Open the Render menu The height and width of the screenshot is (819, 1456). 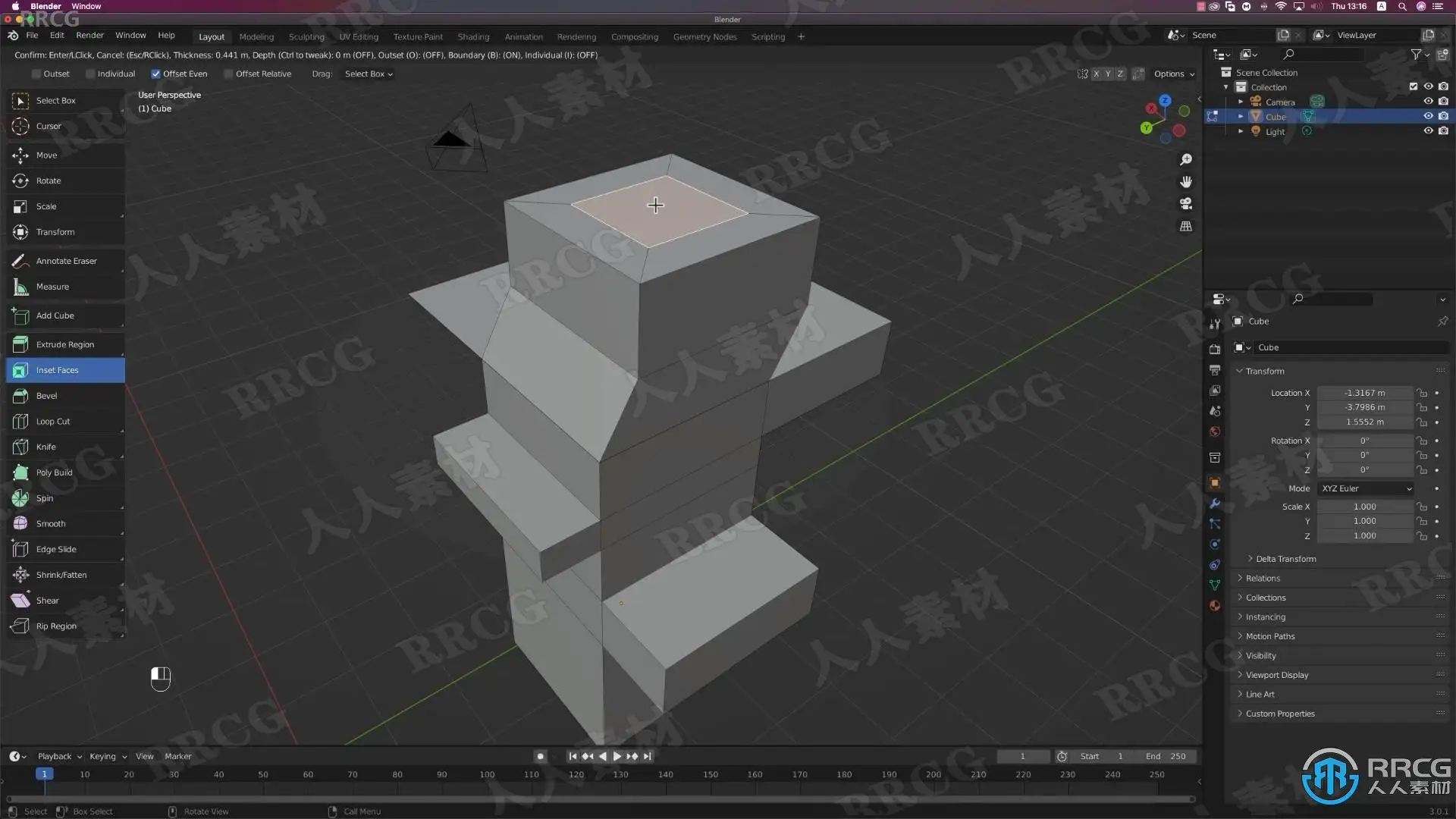89,36
